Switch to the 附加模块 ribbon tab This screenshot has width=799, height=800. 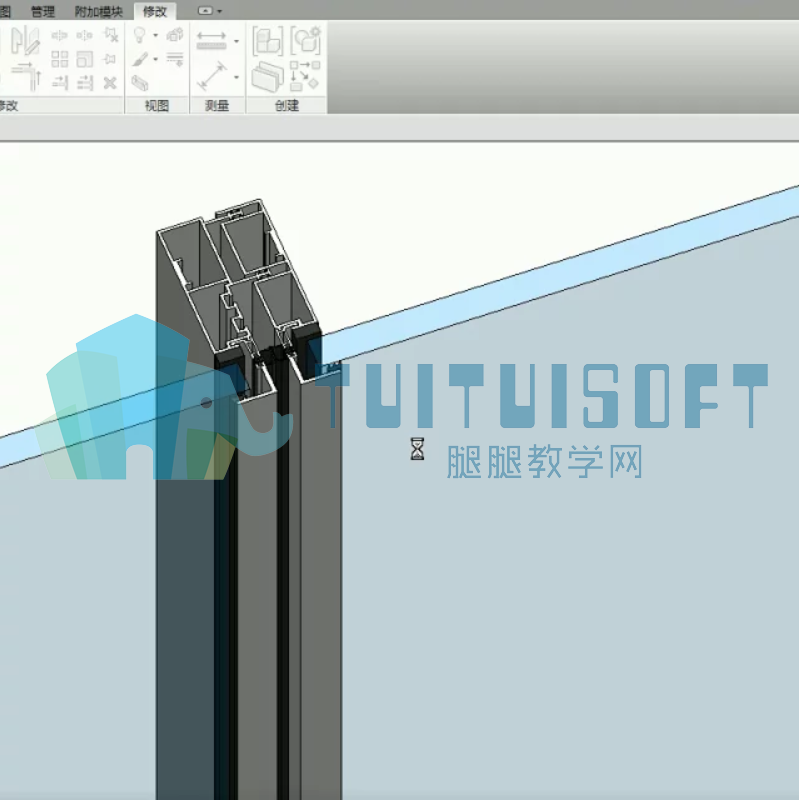pos(98,11)
